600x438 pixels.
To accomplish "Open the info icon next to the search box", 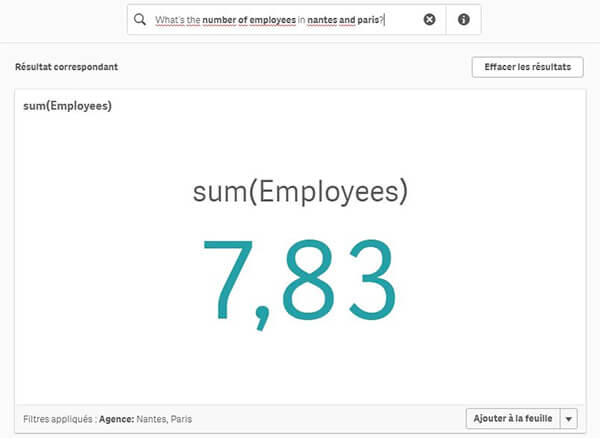I will (463, 20).
